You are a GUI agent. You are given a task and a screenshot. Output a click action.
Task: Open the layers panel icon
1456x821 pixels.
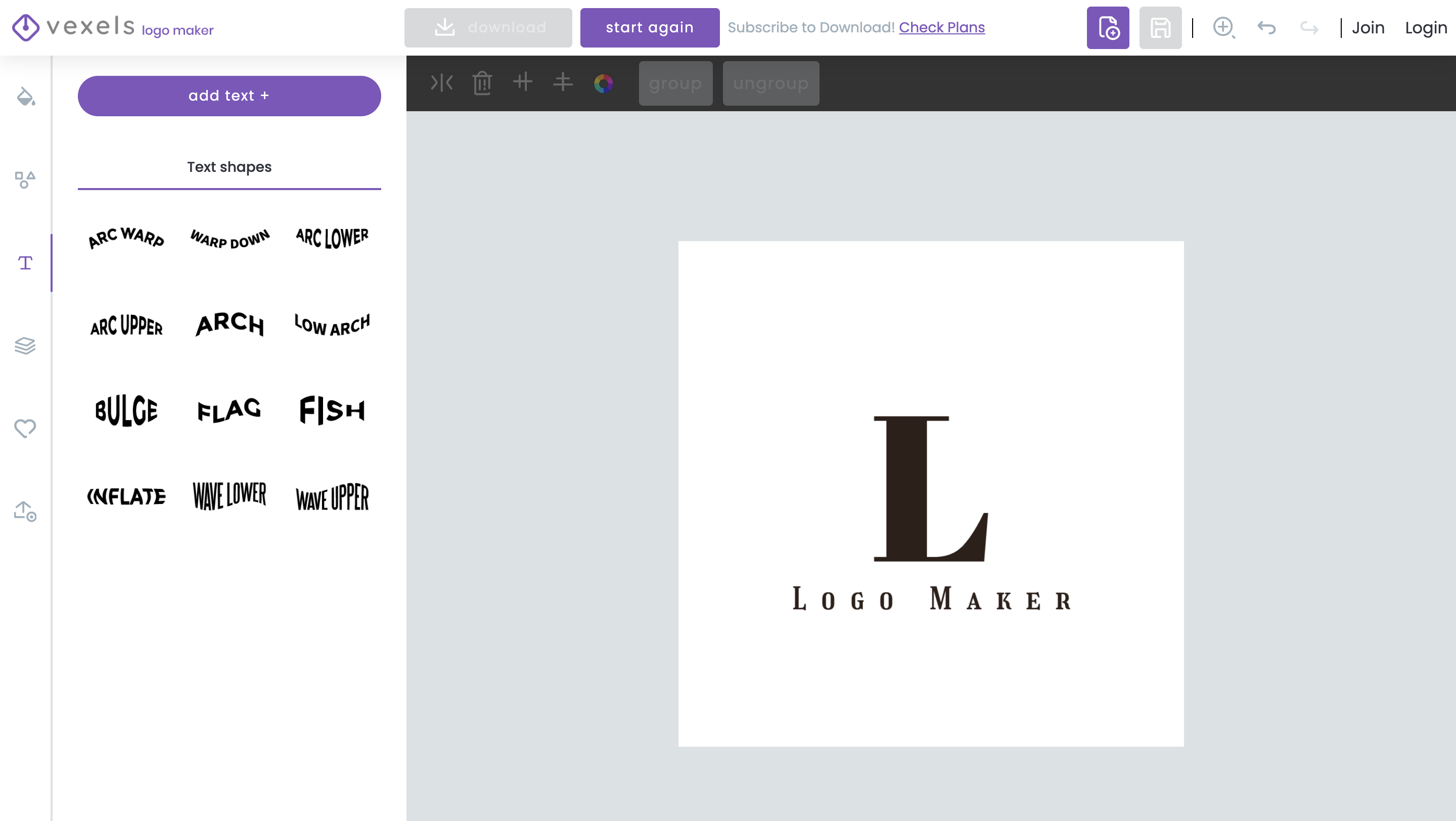click(x=25, y=345)
